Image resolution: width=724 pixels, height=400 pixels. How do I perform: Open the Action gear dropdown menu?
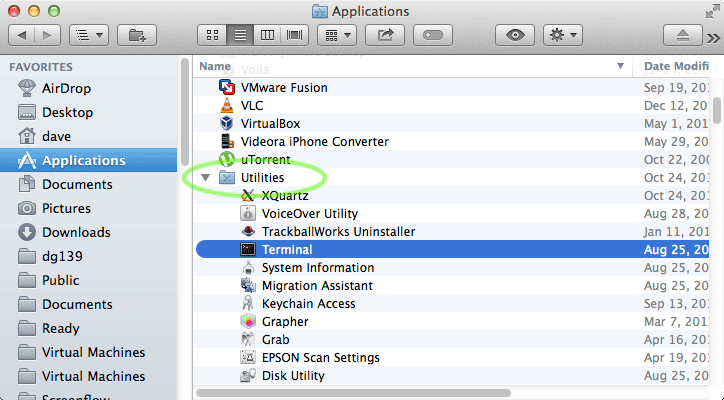coord(563,35)
